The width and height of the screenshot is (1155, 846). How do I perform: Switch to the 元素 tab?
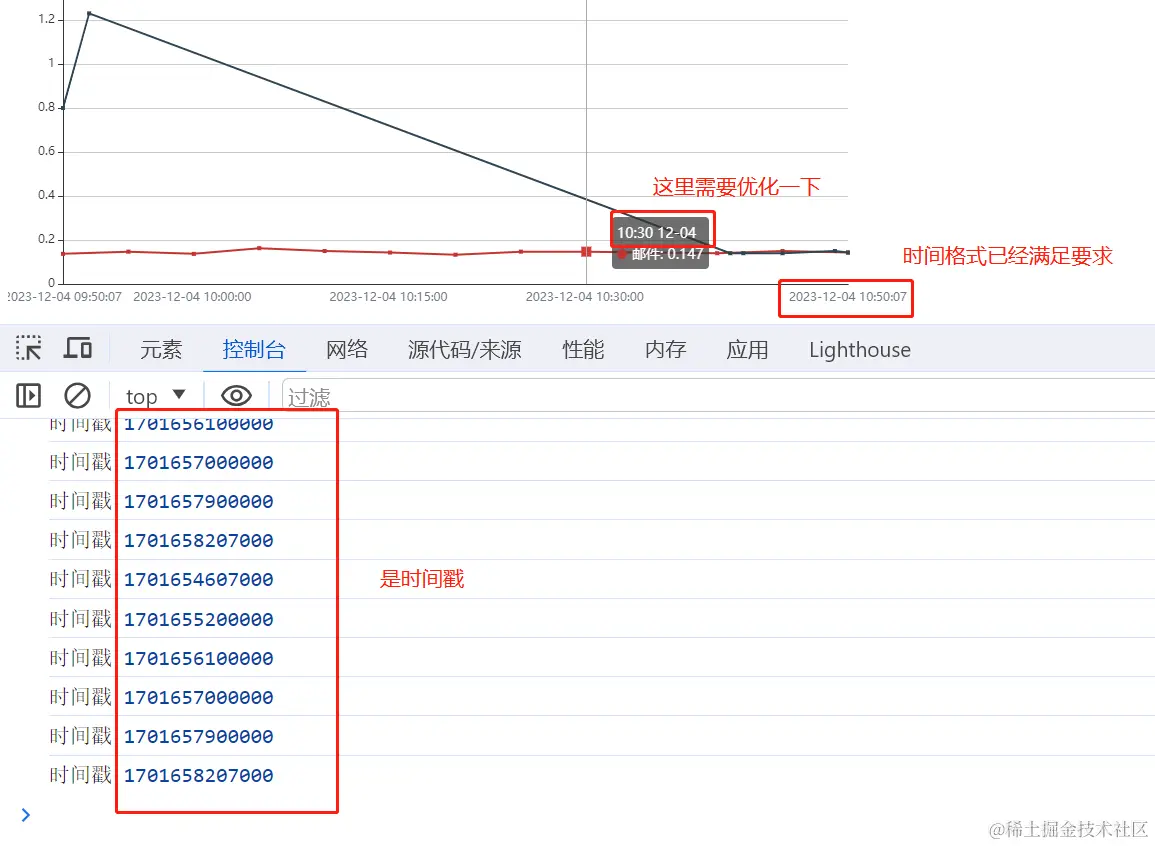coord(161,350)
